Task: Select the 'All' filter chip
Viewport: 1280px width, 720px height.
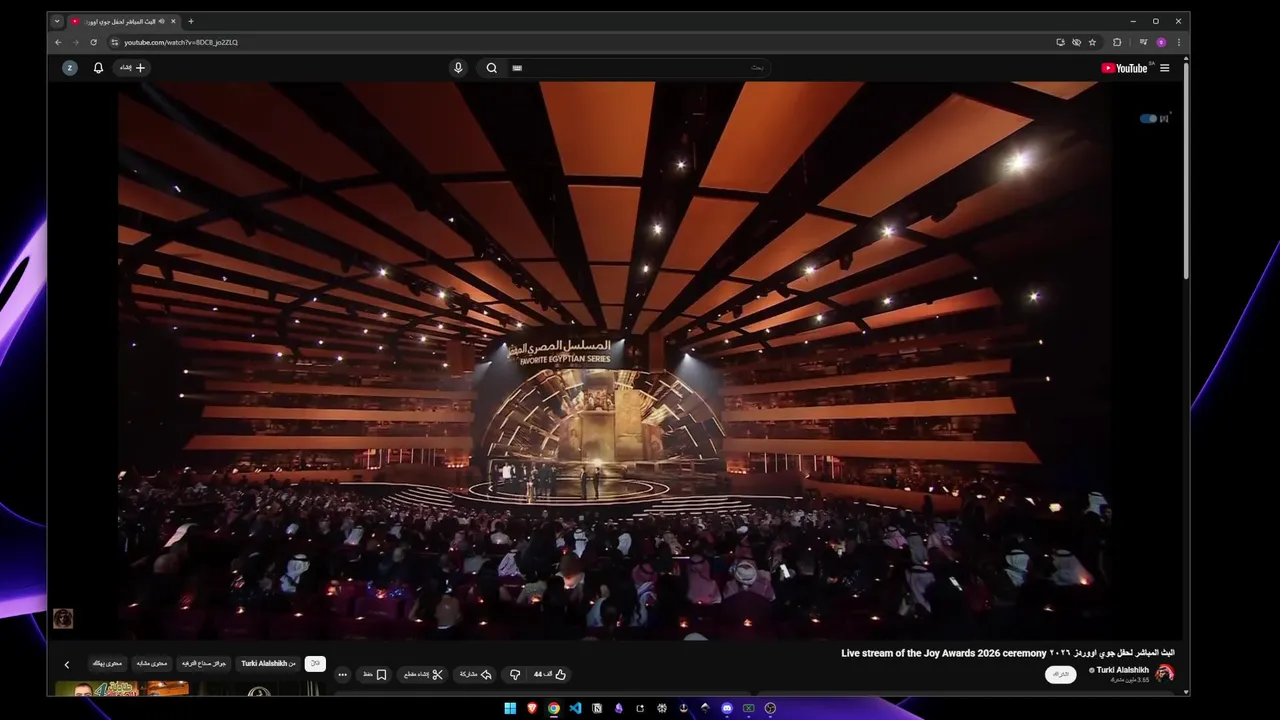Action: pos(315,664)
